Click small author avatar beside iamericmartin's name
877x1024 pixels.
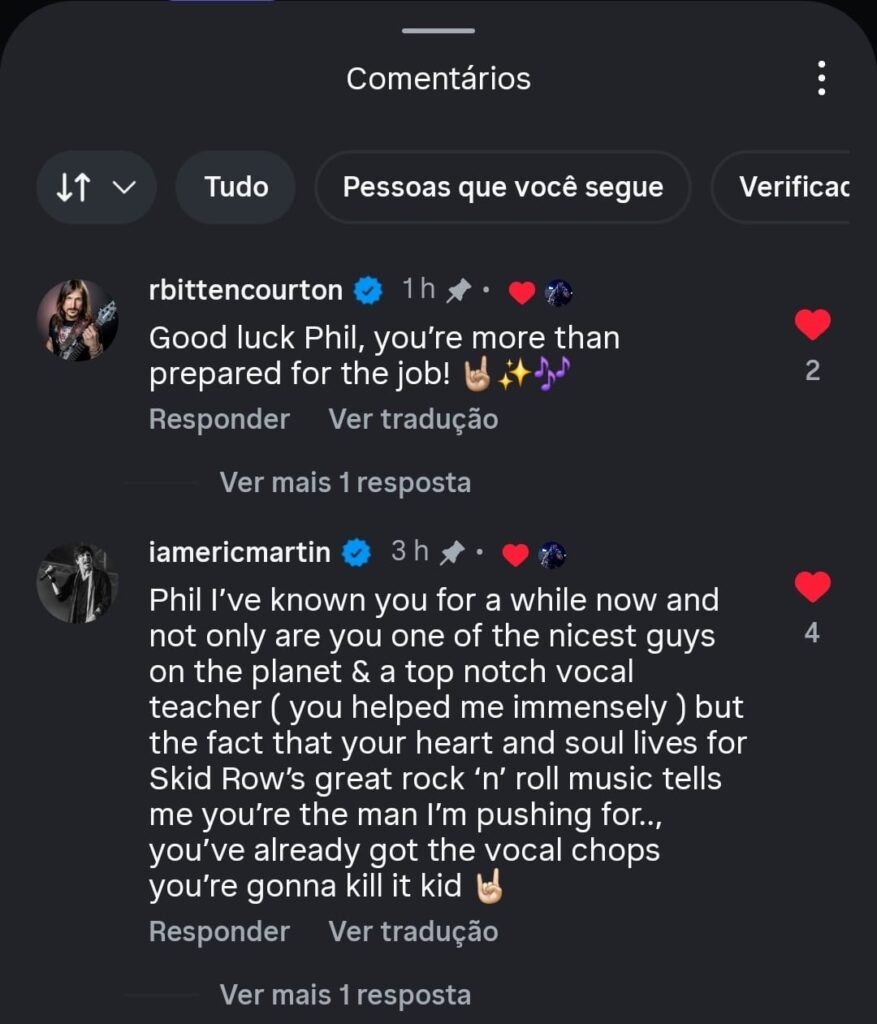pos(552,554)
